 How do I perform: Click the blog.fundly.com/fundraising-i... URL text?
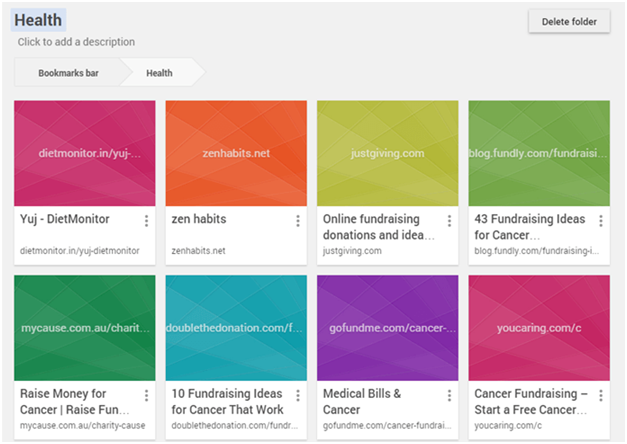[x=537, y=251]
